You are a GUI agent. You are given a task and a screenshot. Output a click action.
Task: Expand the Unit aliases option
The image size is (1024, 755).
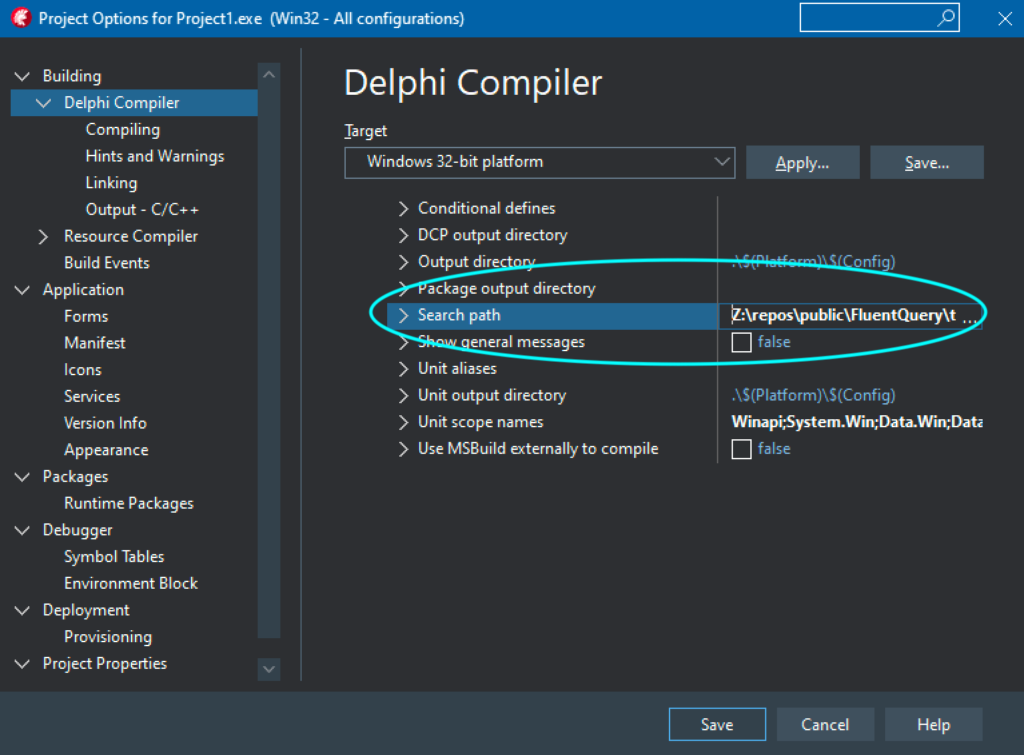(x=404, y=369)
